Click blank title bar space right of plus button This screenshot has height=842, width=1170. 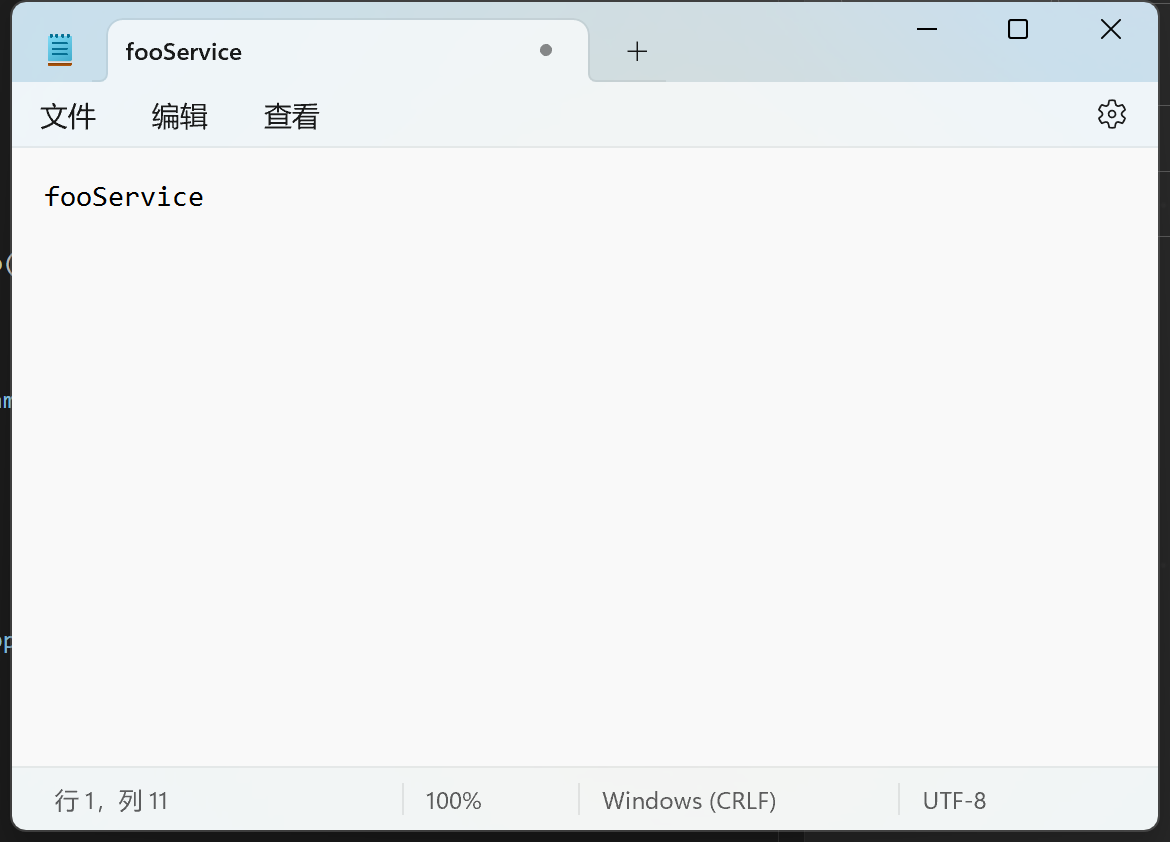(780, 50)
